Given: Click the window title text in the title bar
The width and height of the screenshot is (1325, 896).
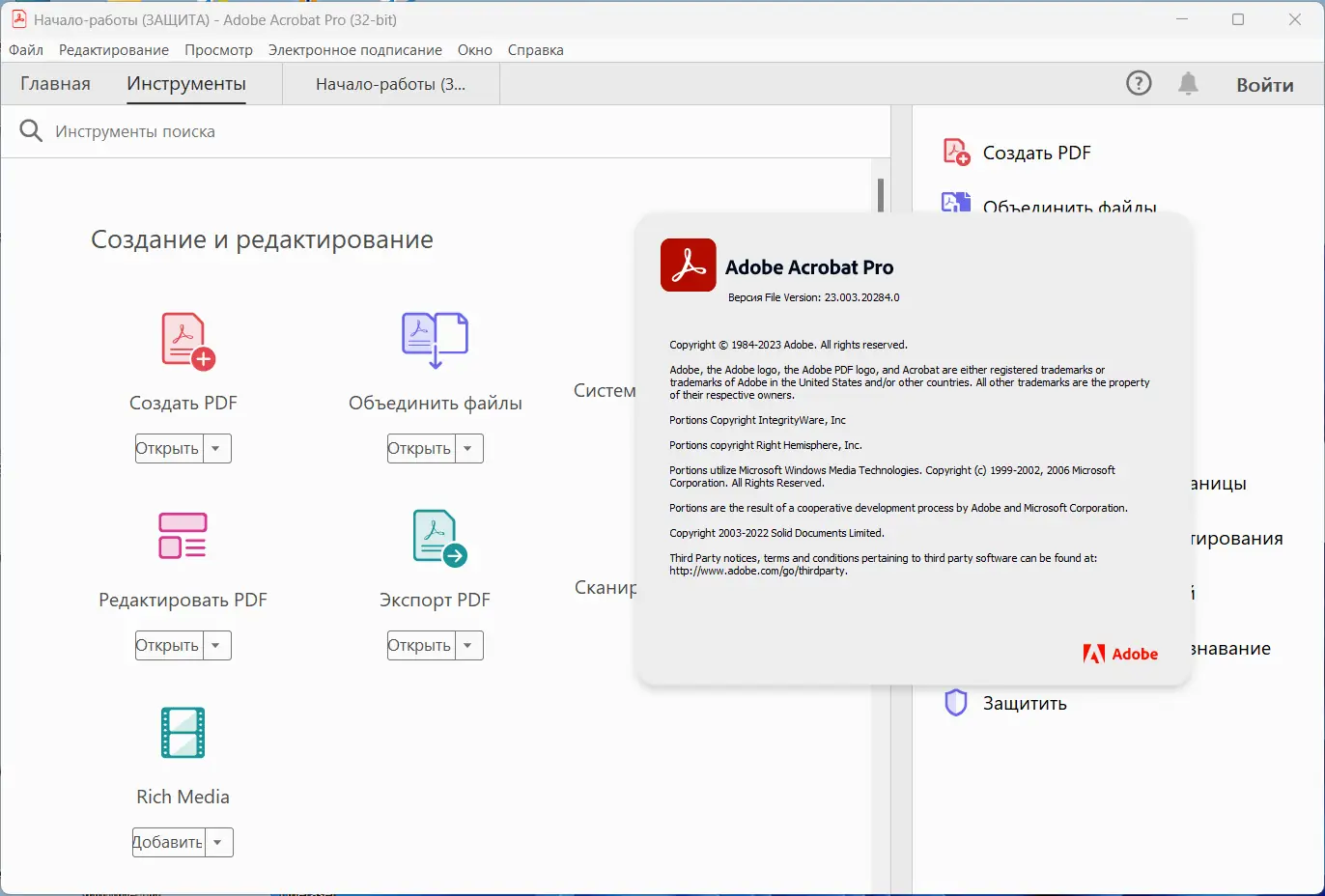Looking at the screenshot, I should (215, 19).
